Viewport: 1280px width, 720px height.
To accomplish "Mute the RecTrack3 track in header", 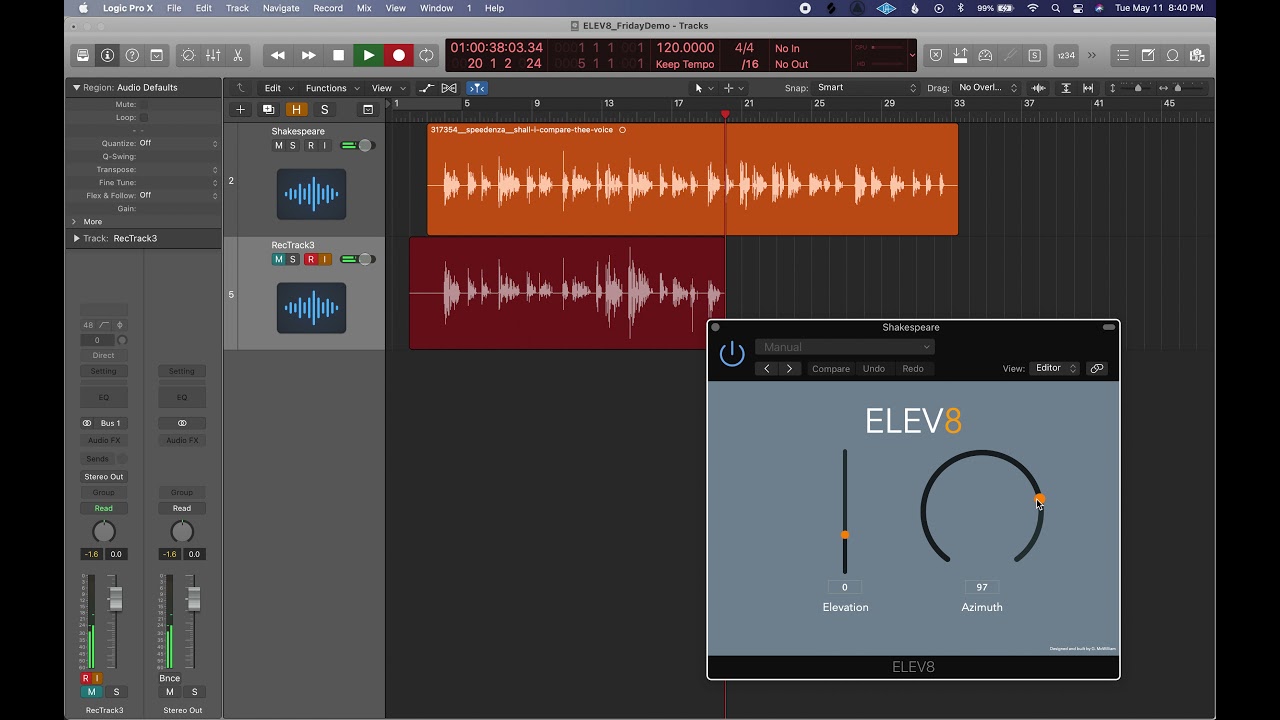I will point(279,259).
